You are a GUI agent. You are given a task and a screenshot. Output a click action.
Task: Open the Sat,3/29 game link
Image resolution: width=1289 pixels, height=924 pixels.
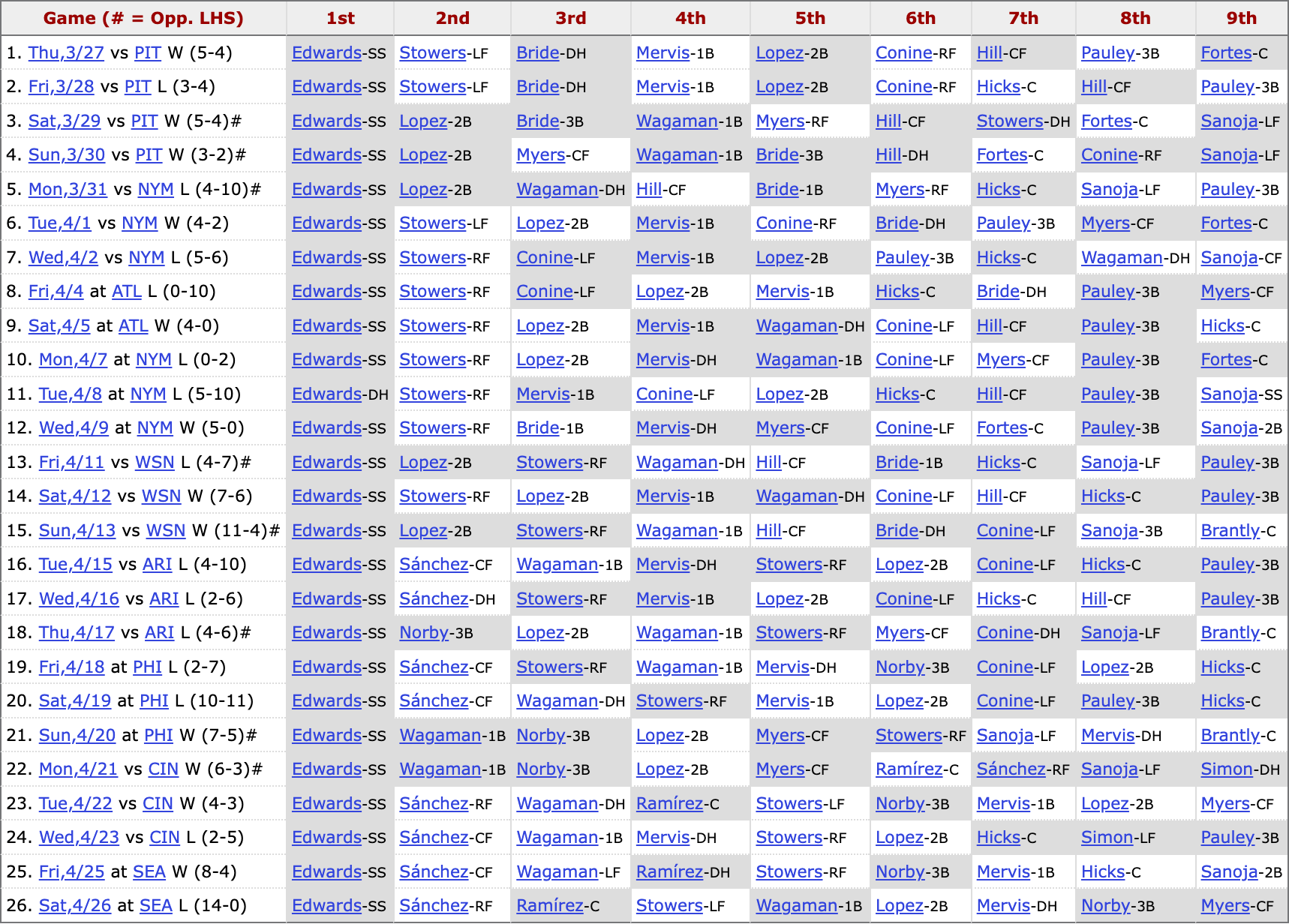65,121
